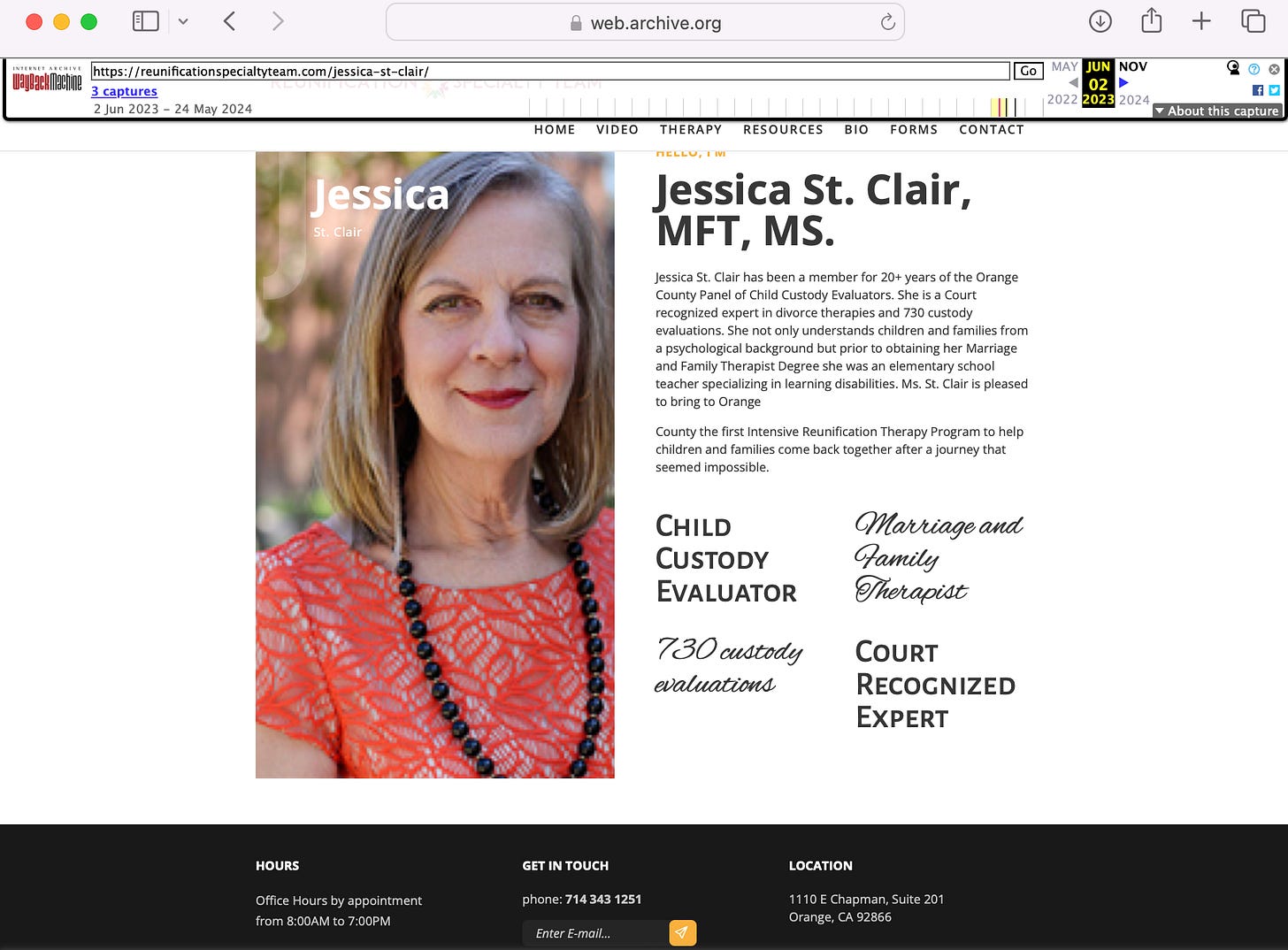Show the tab overview icon
The image size is (1288, 950).
click(x=1253, y=21)
